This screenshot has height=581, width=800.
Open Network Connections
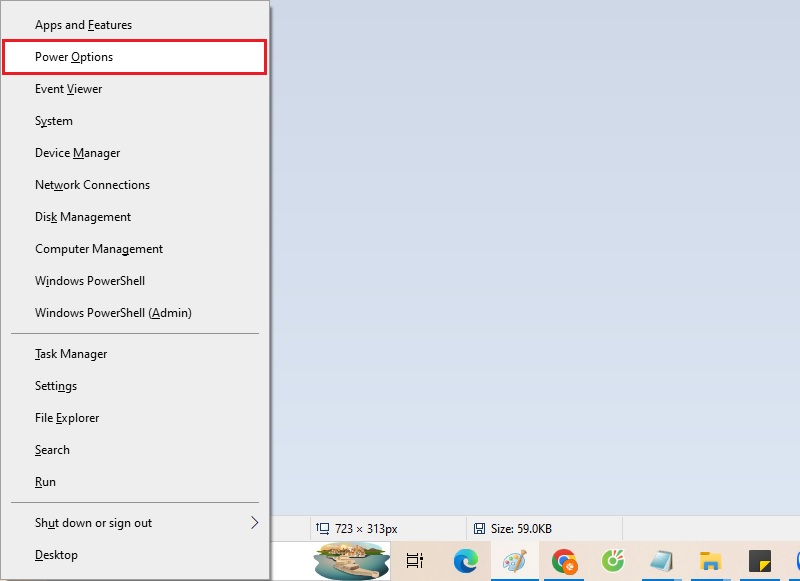[x=135, y=185]
